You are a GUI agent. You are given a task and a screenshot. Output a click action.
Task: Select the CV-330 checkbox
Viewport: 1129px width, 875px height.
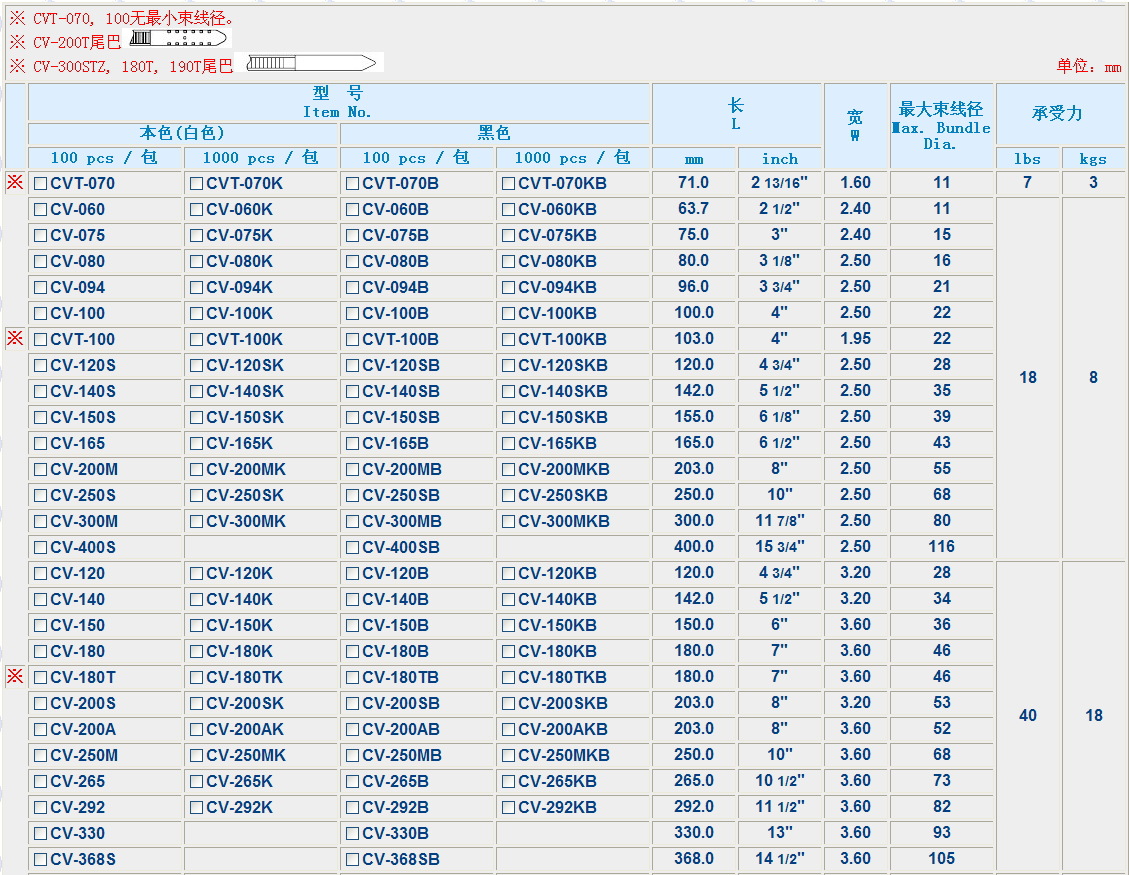tap(40, 833)
